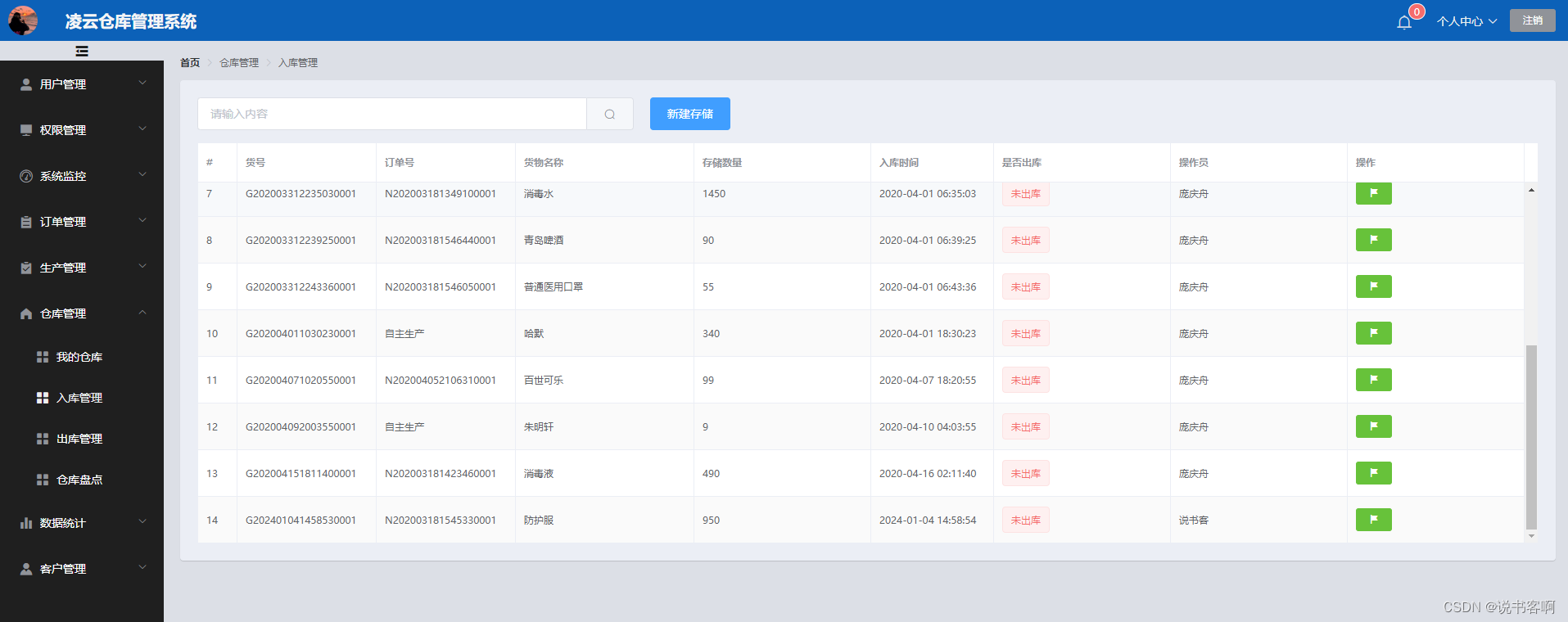The height and width of the screenshot is (622, 1568).
Task: Open the 个人中心 dropdown
Action: (1466, 21)
